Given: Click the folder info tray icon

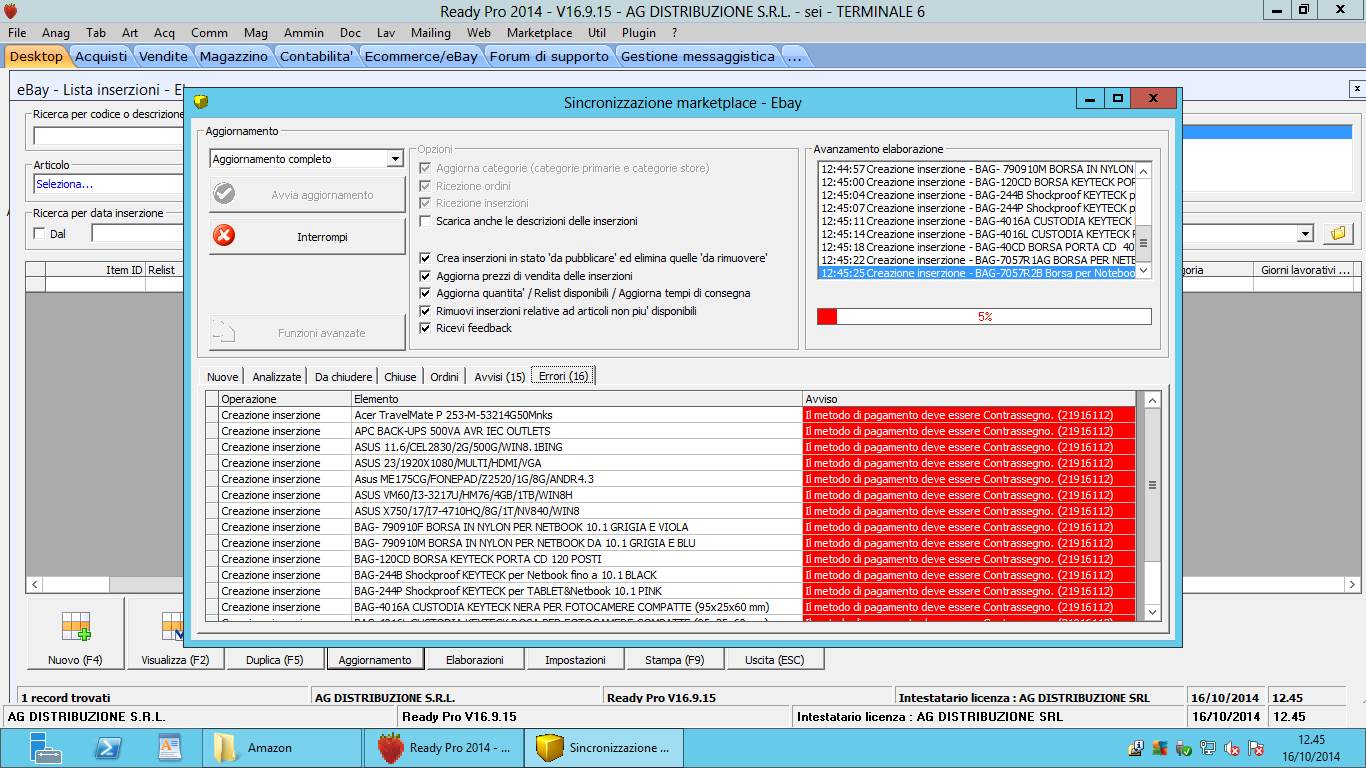Looking at the screenshot, I should point(1136,748).
